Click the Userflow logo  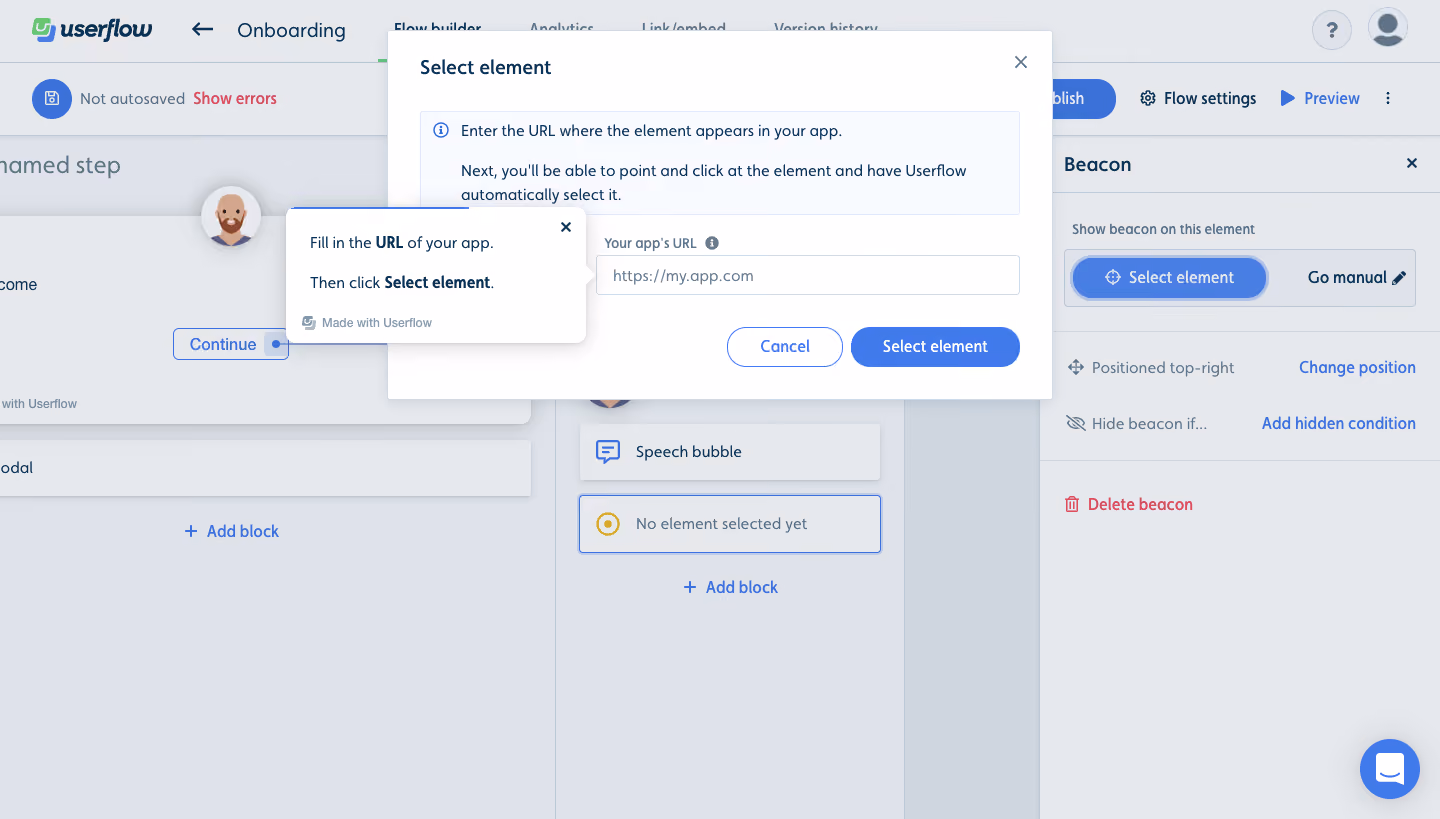point(92,29)
